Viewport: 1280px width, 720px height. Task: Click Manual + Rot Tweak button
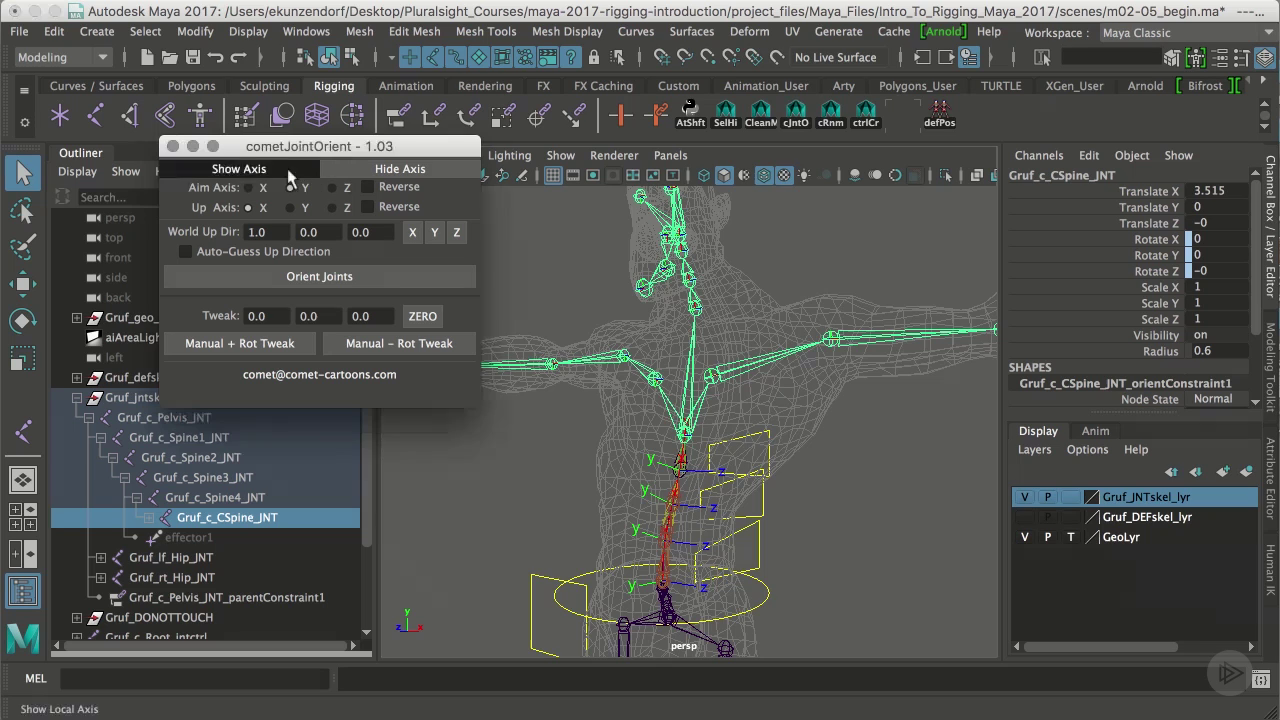pos(240,344)
